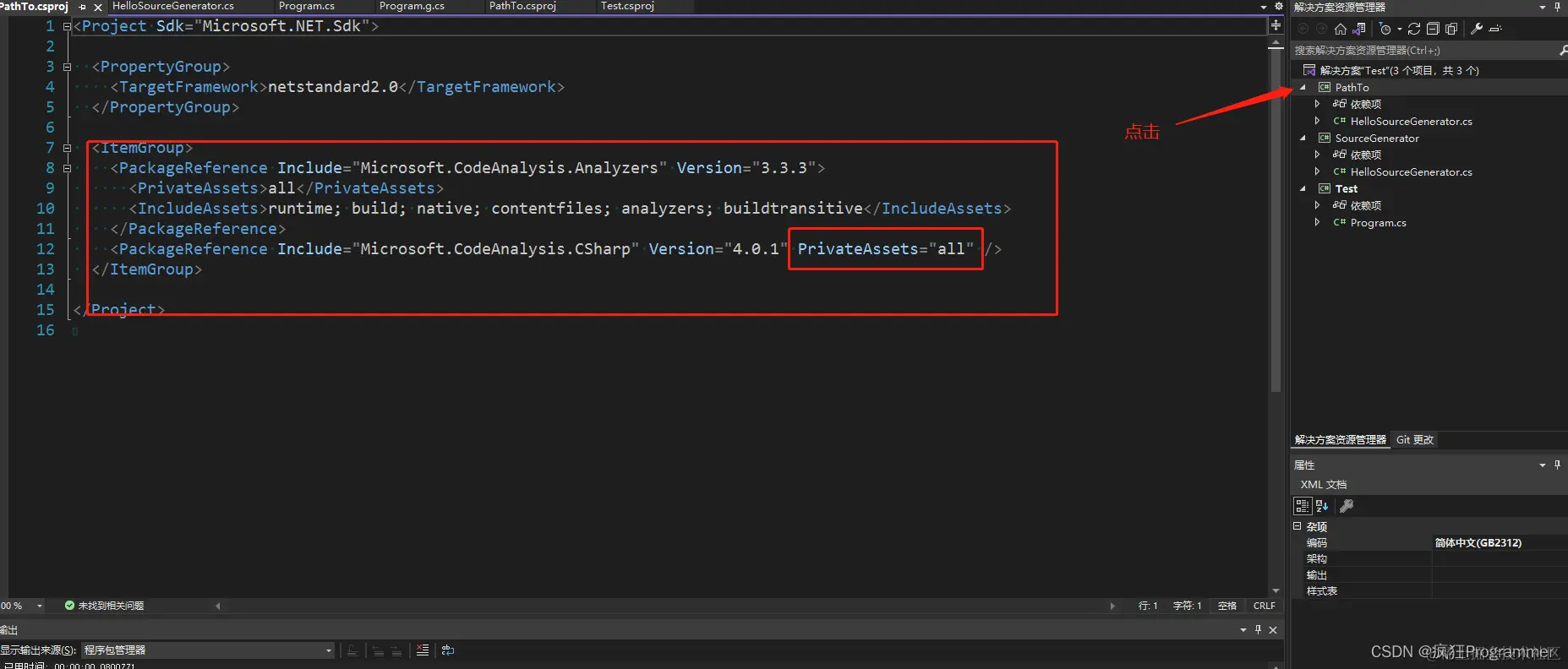The image size is (1568, 669).
Task: Collapse the Test project tree arrow
Action: point(1303,188)
